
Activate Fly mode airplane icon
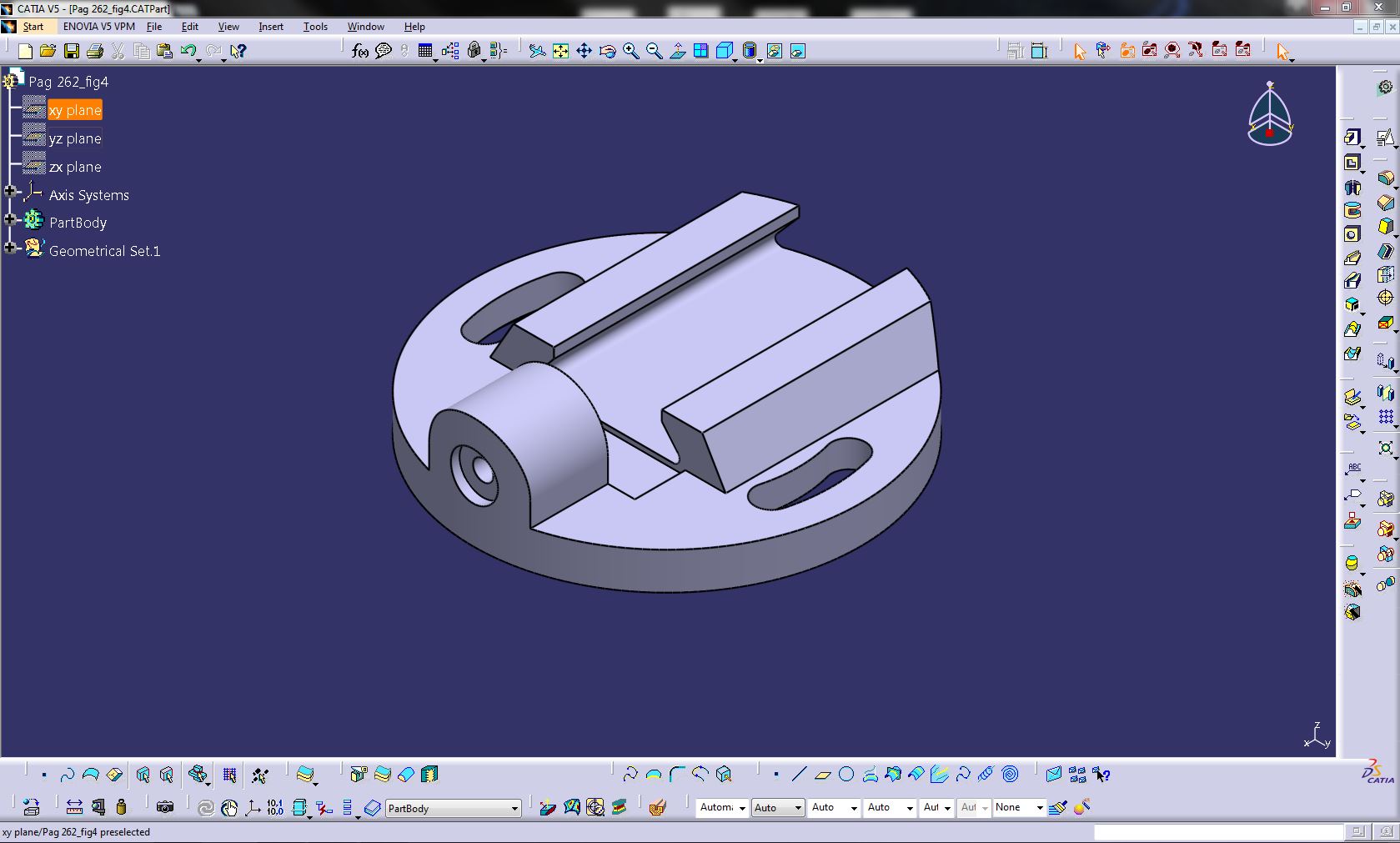[x=538, y=52]
